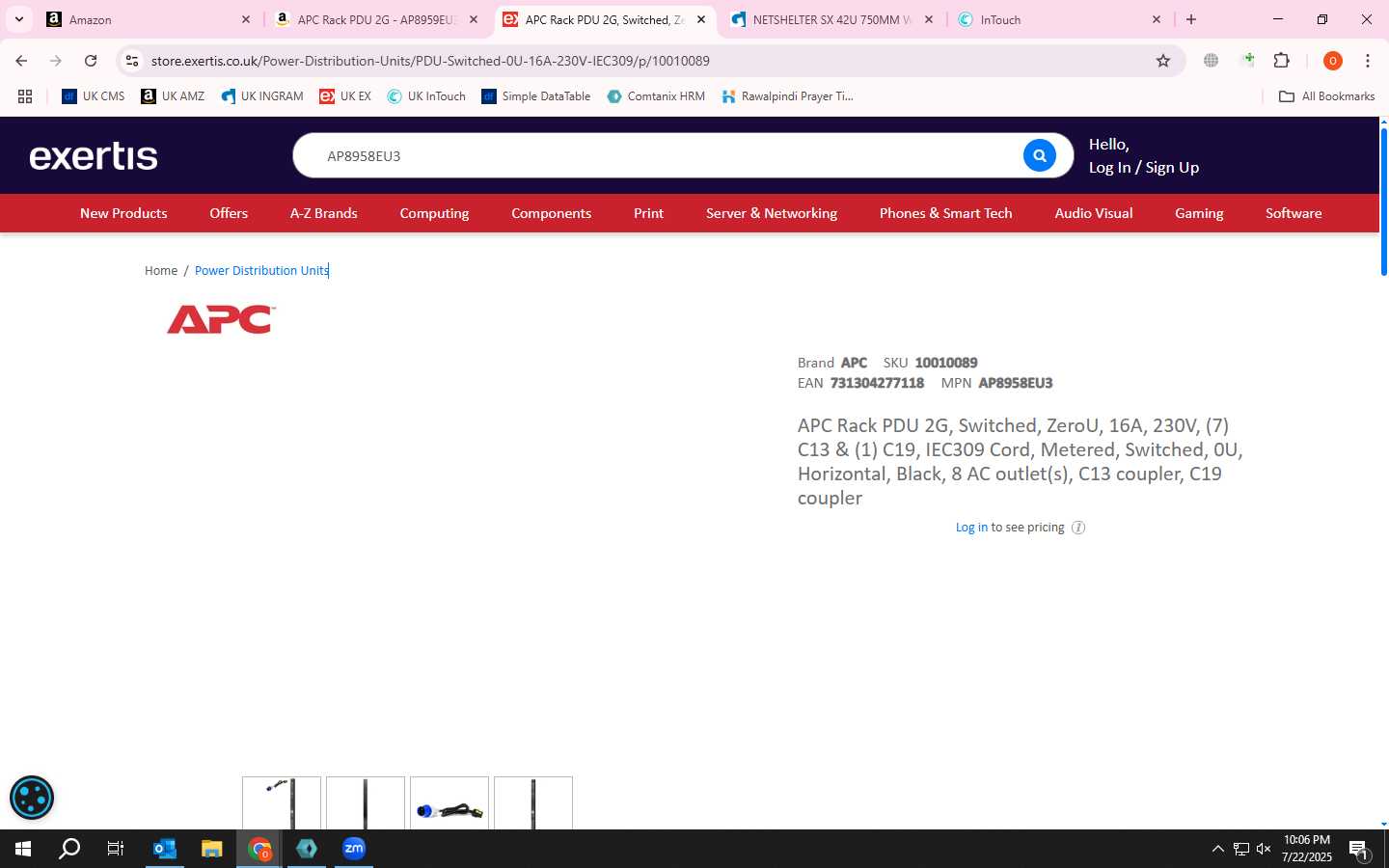Open the cookie settings icon
Screen dimensions: 1389x868
click(32, 798)
